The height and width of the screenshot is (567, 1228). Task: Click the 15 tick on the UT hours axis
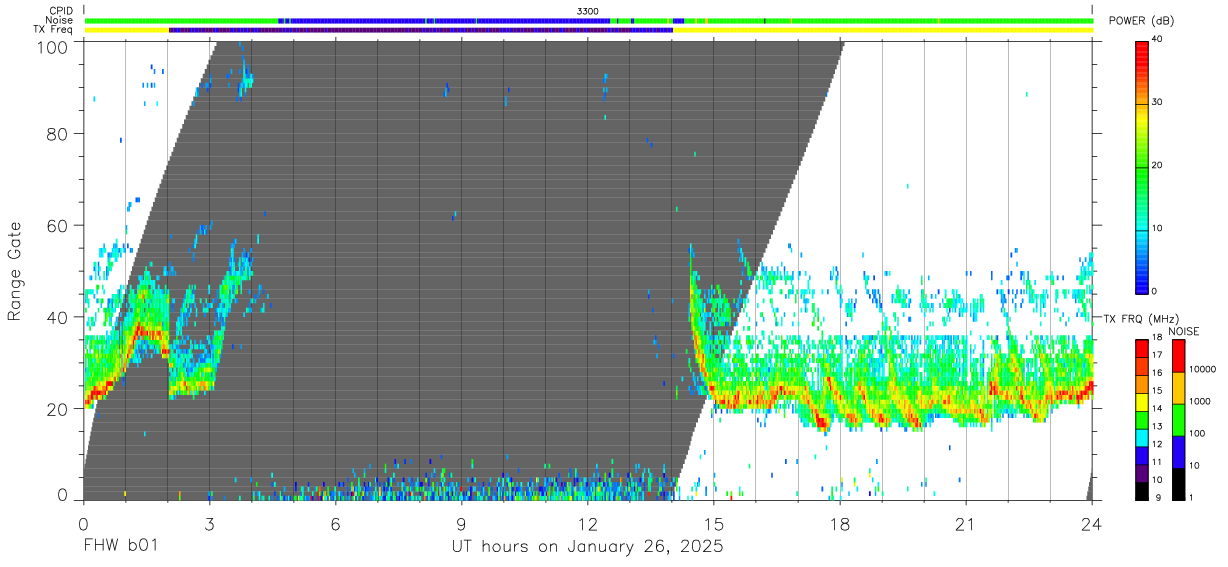pyautogui.click(x=713, y=524)
